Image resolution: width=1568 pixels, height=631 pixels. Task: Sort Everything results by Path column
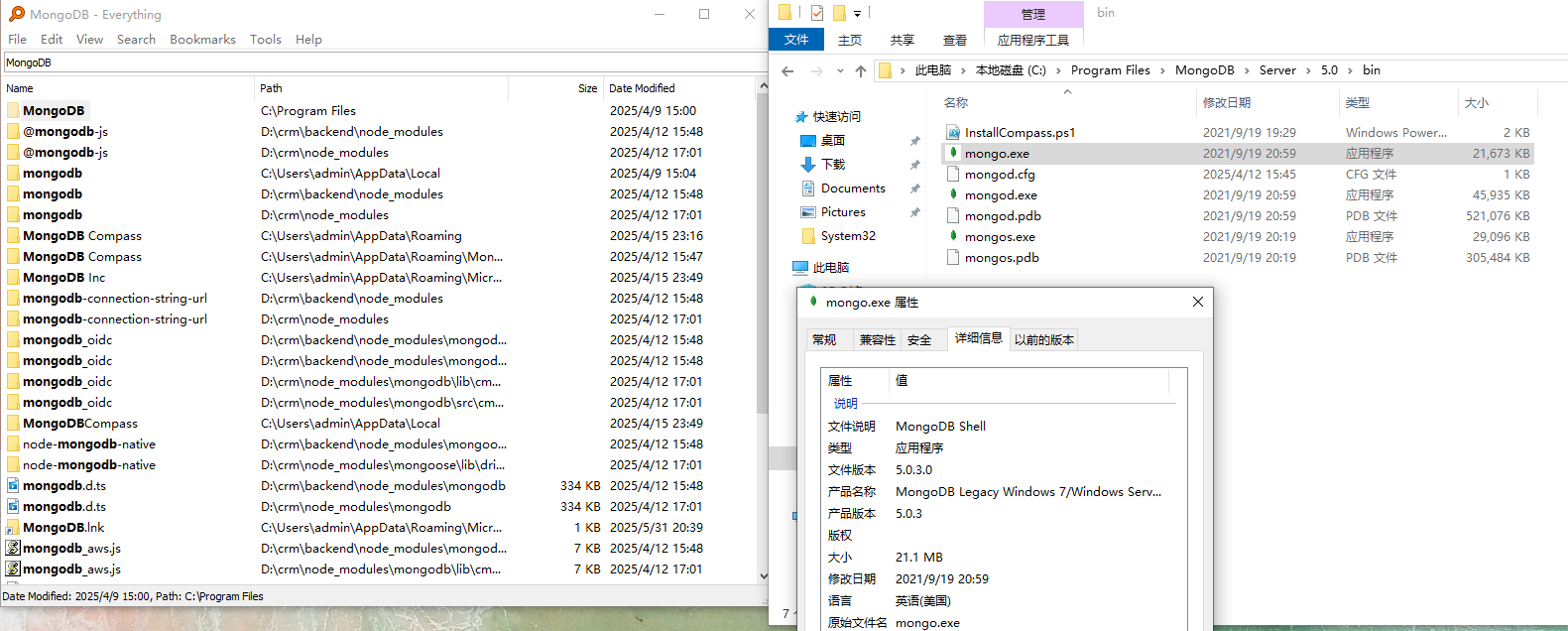pos(271,88)
